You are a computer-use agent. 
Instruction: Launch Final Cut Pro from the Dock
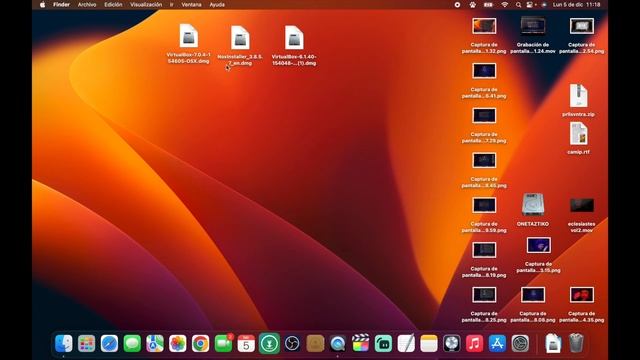[x=360, y=344]
